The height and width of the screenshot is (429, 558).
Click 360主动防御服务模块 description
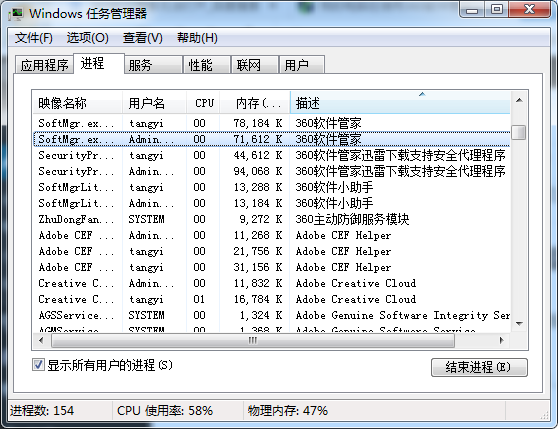click(352, 219)
